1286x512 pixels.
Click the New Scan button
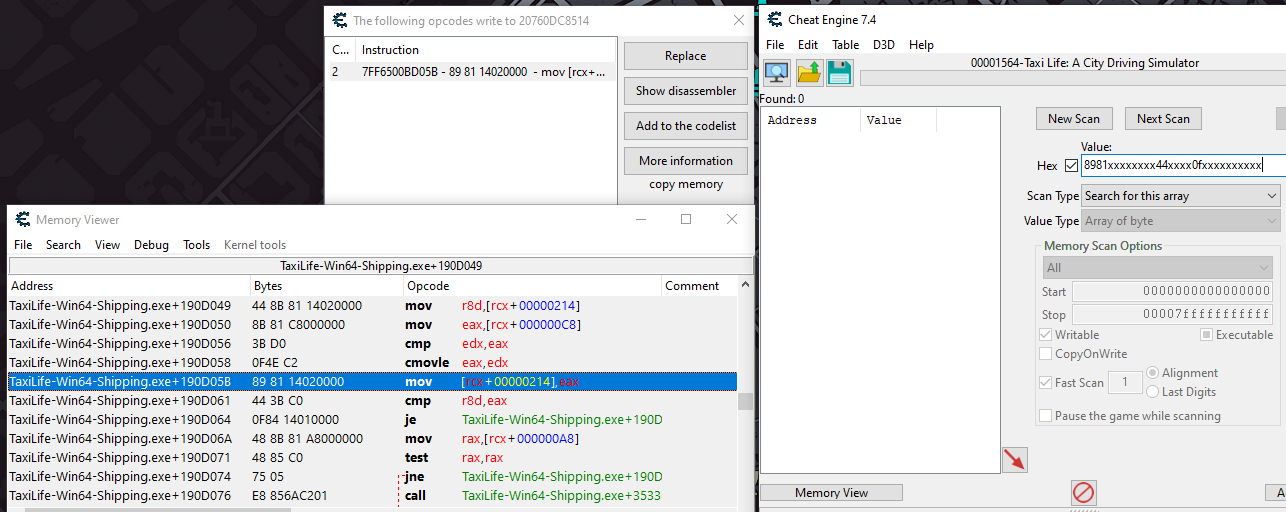(x=1073, y=119)
